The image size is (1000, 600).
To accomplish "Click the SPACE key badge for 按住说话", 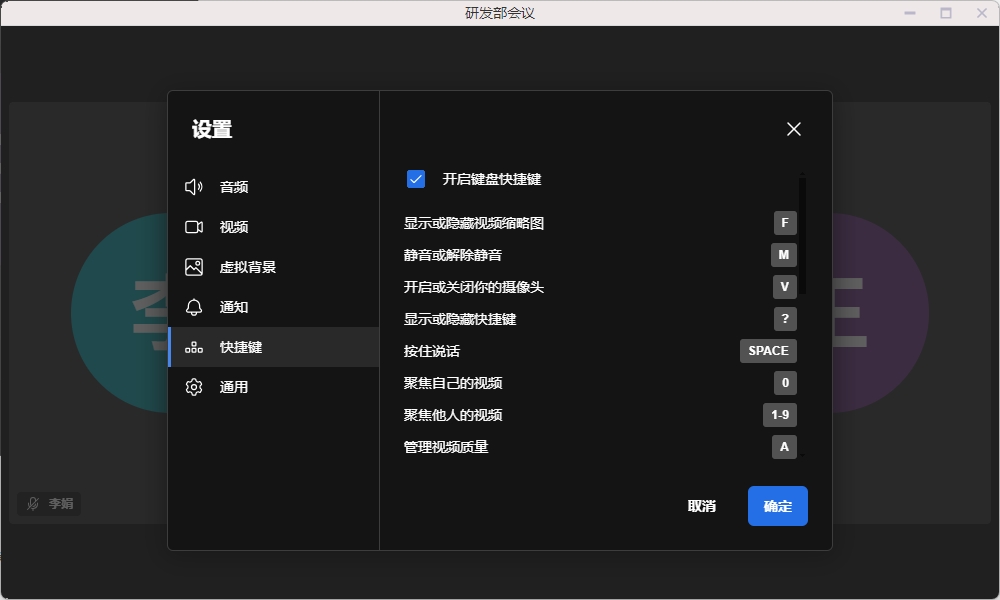I will pyautogui.click(x=768, y=351).
